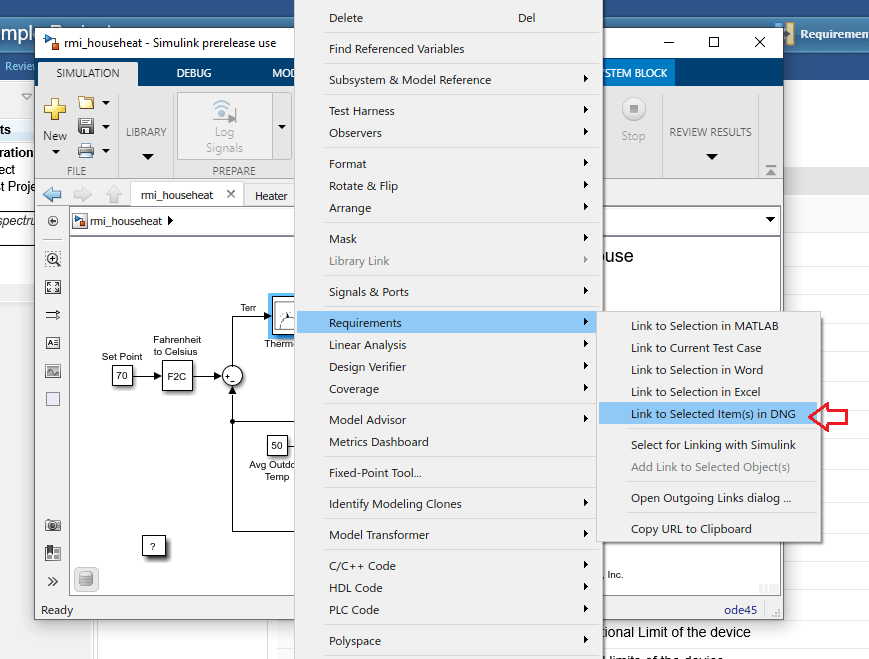
Task: Select the Zoom In tool in palette
Action: (x=53, y=259)
